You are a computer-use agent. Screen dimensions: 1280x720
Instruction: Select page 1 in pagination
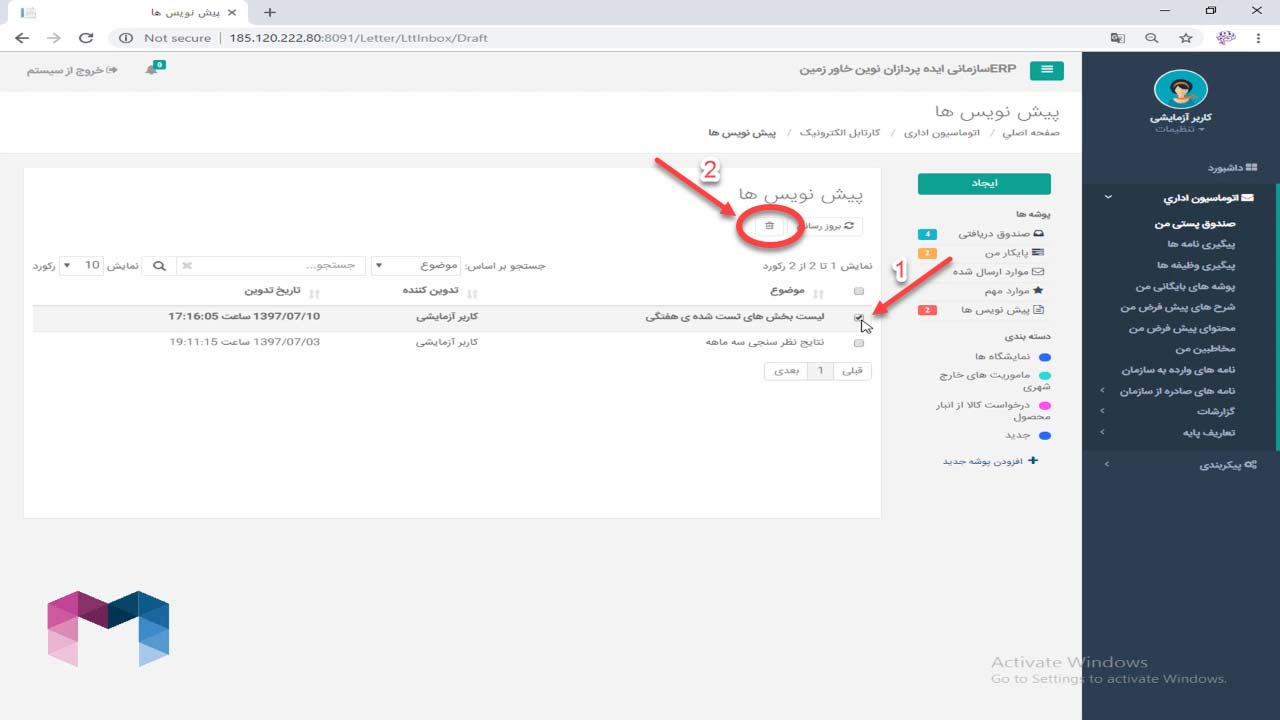(x=820, y=370)
